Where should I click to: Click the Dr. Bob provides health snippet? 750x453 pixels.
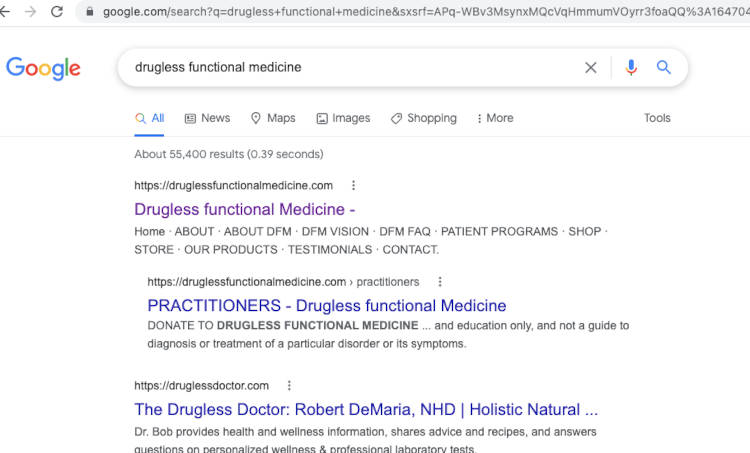pos(365,440)
